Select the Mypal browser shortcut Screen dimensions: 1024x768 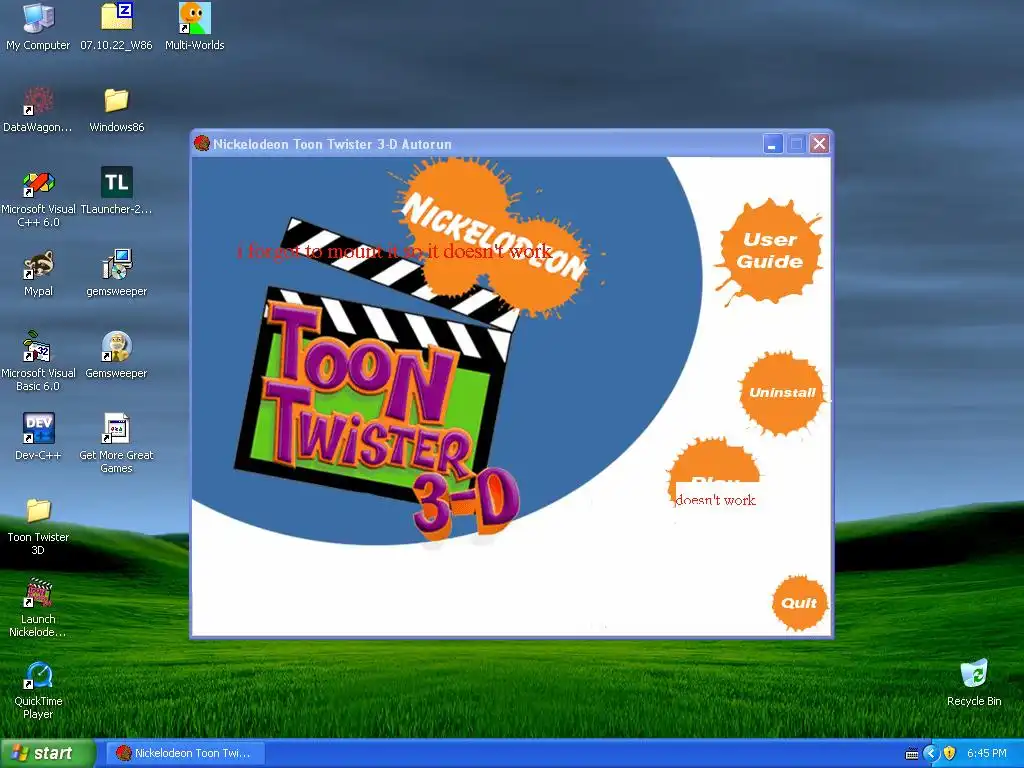tap(38, 273)
